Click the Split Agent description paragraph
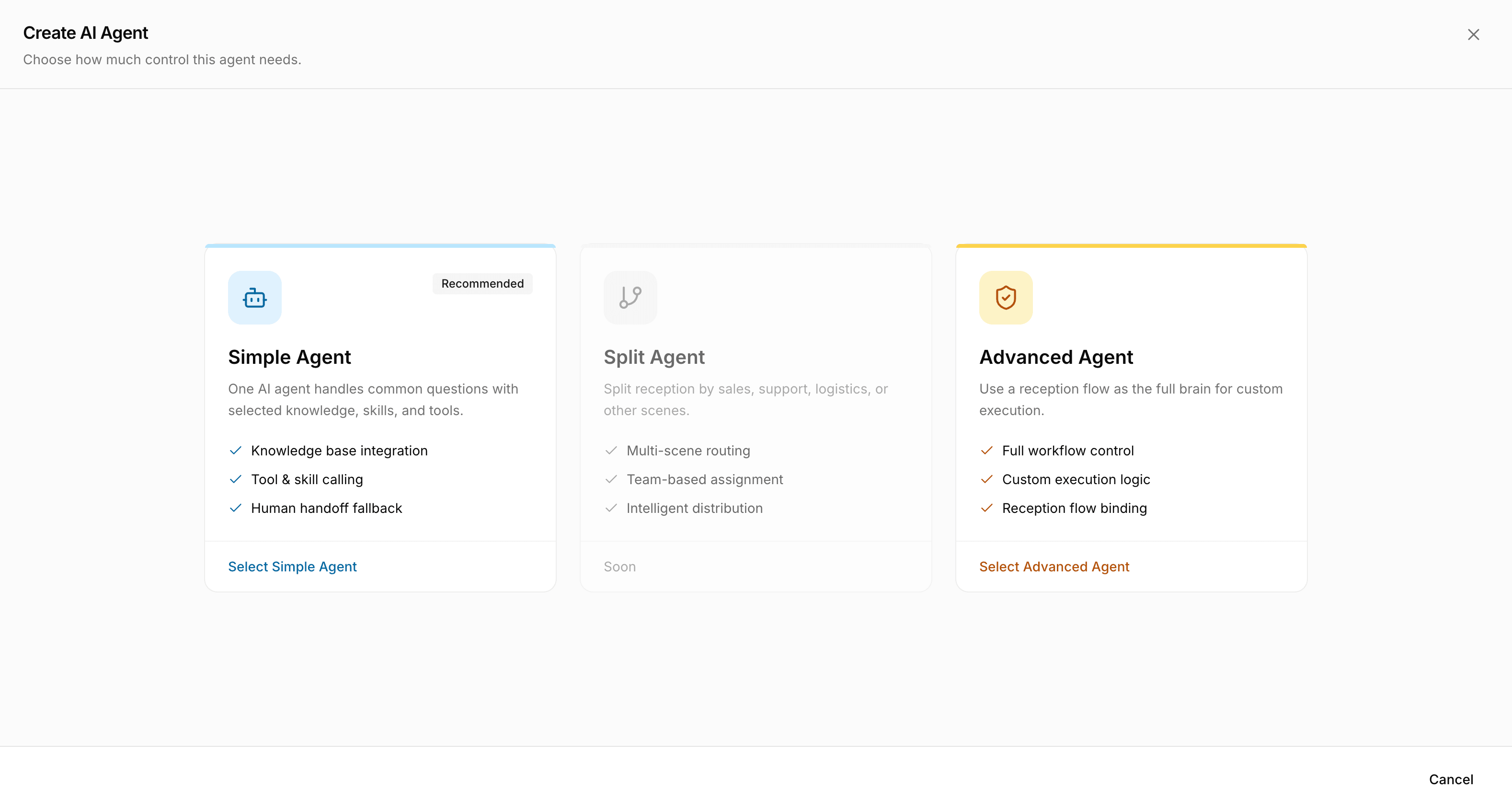Viewport: 1512px width, 812px height. 745,399
